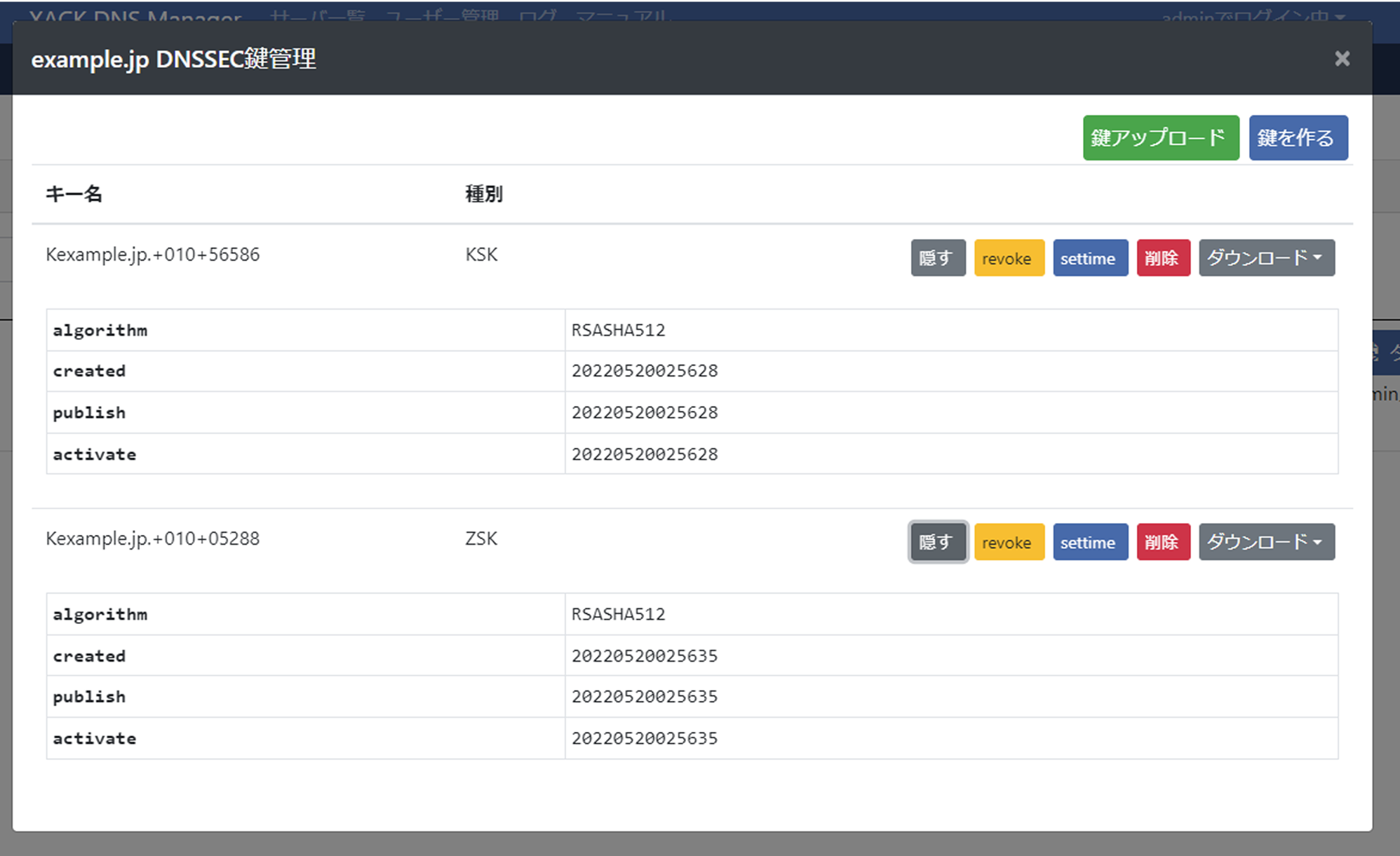Revoke the KSK key 56586

[1009, 258]
